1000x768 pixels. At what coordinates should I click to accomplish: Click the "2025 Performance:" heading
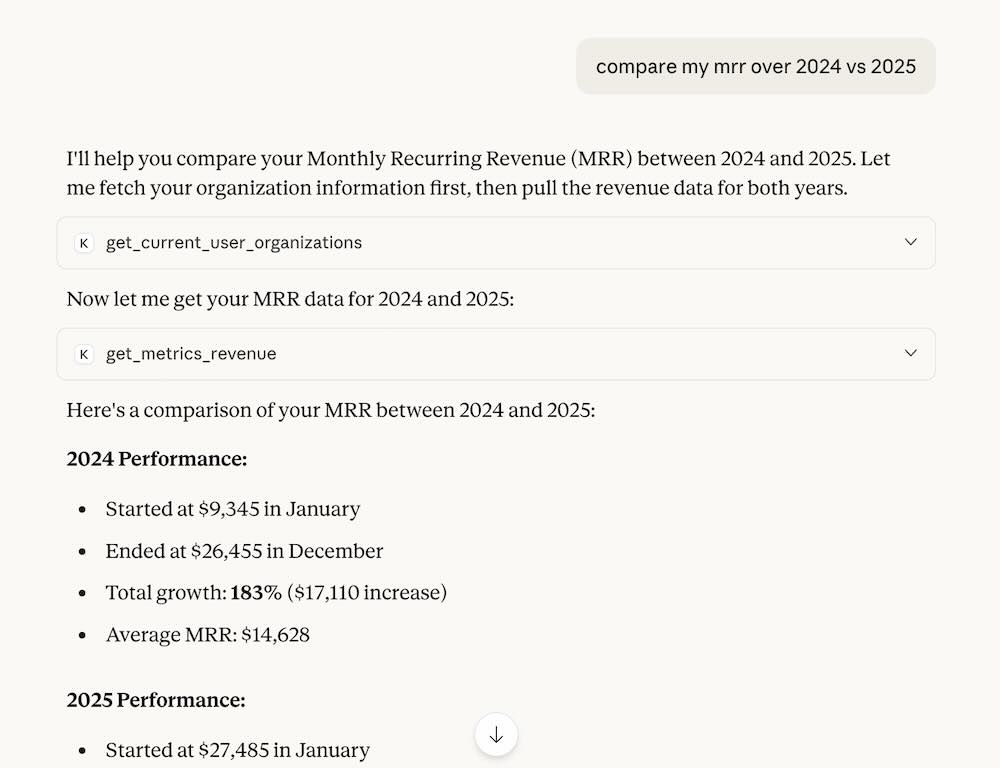[x=156, y=700]
